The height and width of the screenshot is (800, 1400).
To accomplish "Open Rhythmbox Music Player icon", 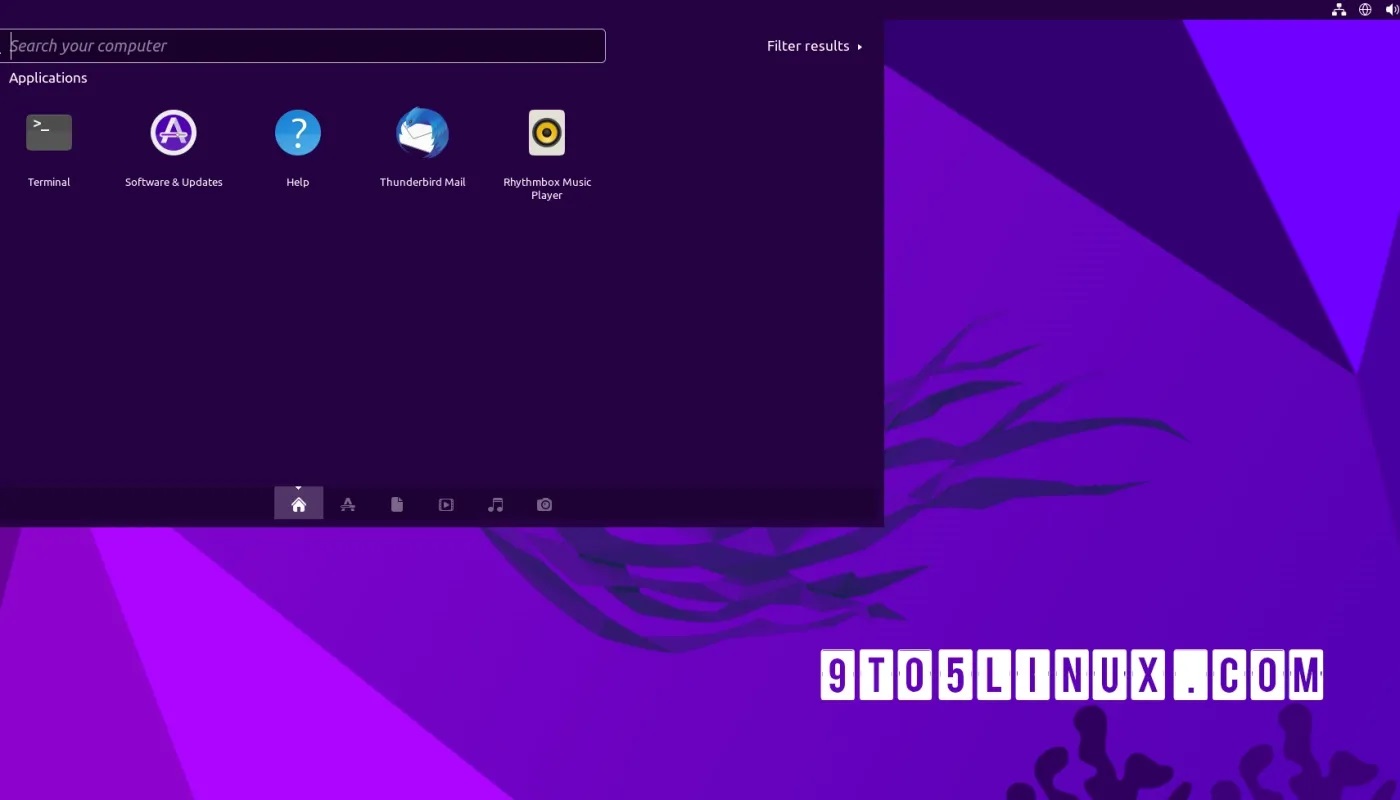I will (547, 132).
